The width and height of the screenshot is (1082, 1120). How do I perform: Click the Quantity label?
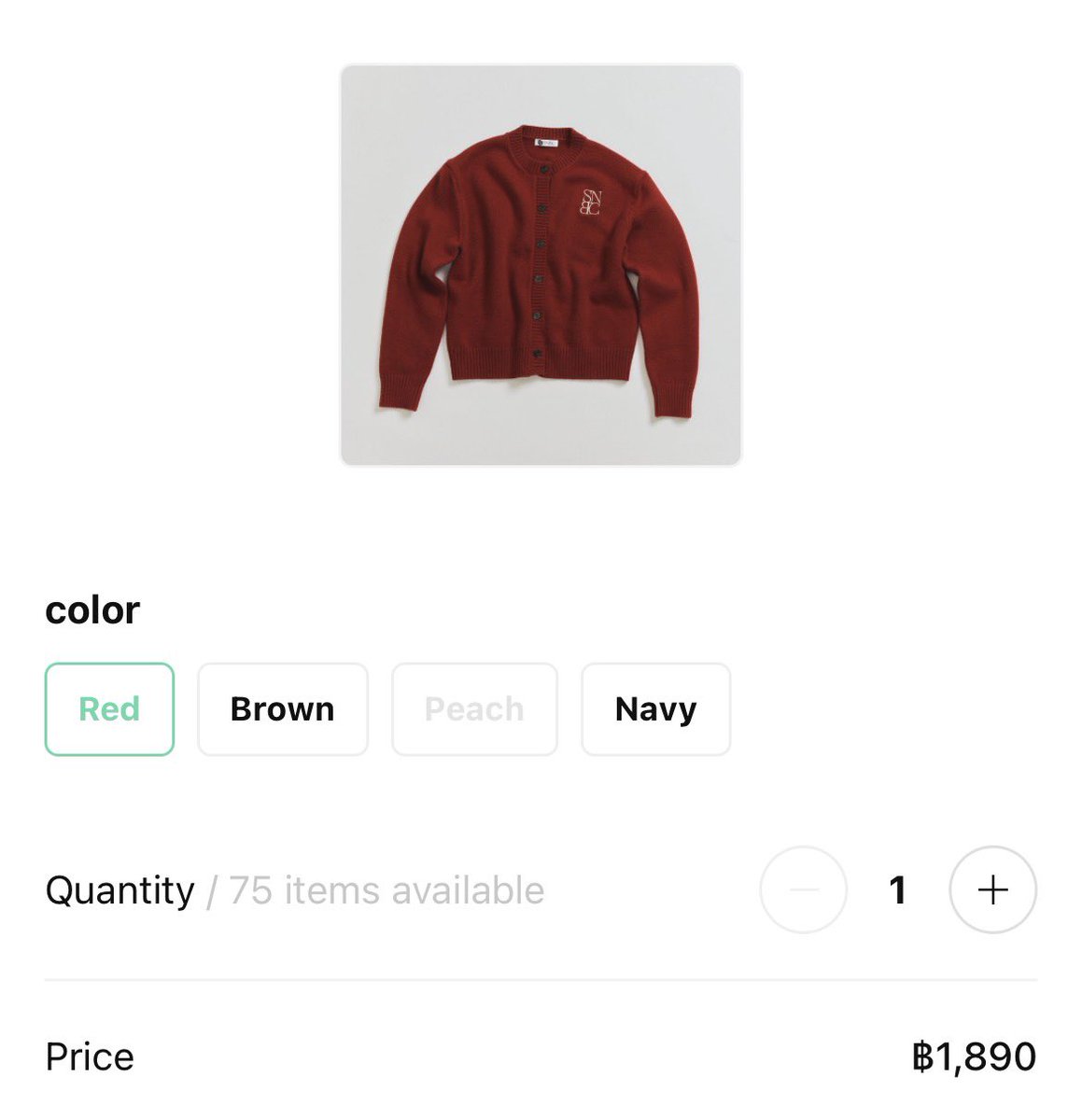click(119, 890)
